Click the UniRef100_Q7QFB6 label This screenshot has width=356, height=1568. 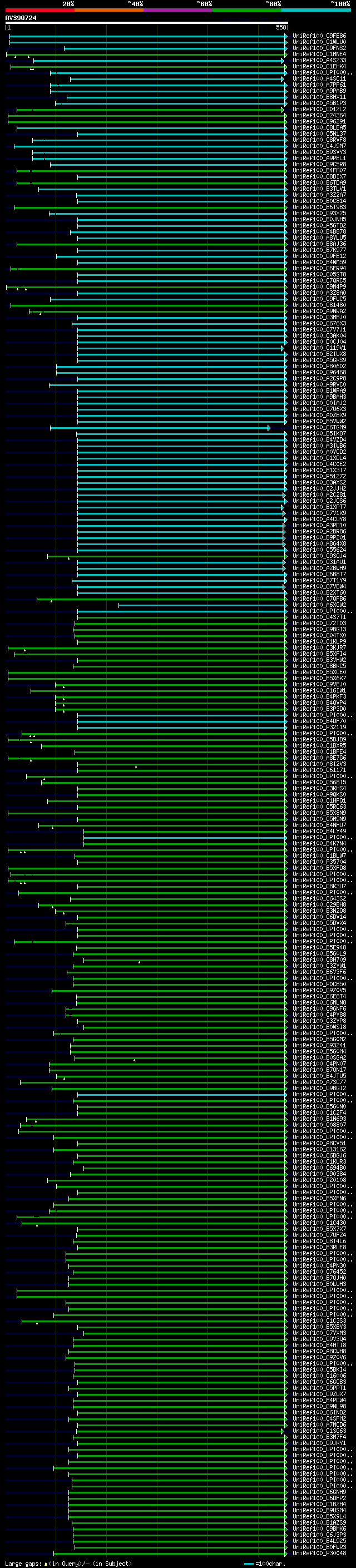pyautogui.click(x=319, y=599)
